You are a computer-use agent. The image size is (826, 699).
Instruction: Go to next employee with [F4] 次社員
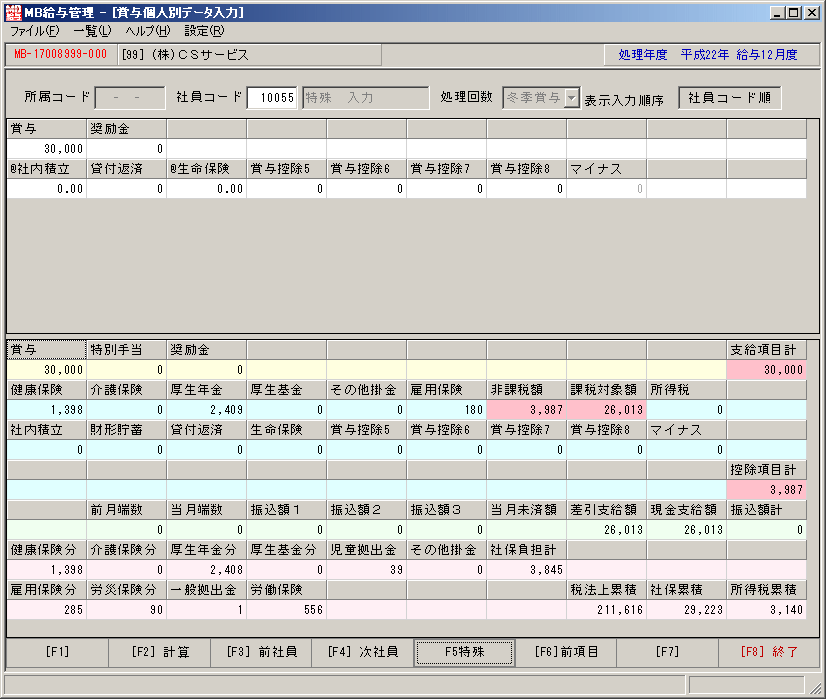point(363,652)
